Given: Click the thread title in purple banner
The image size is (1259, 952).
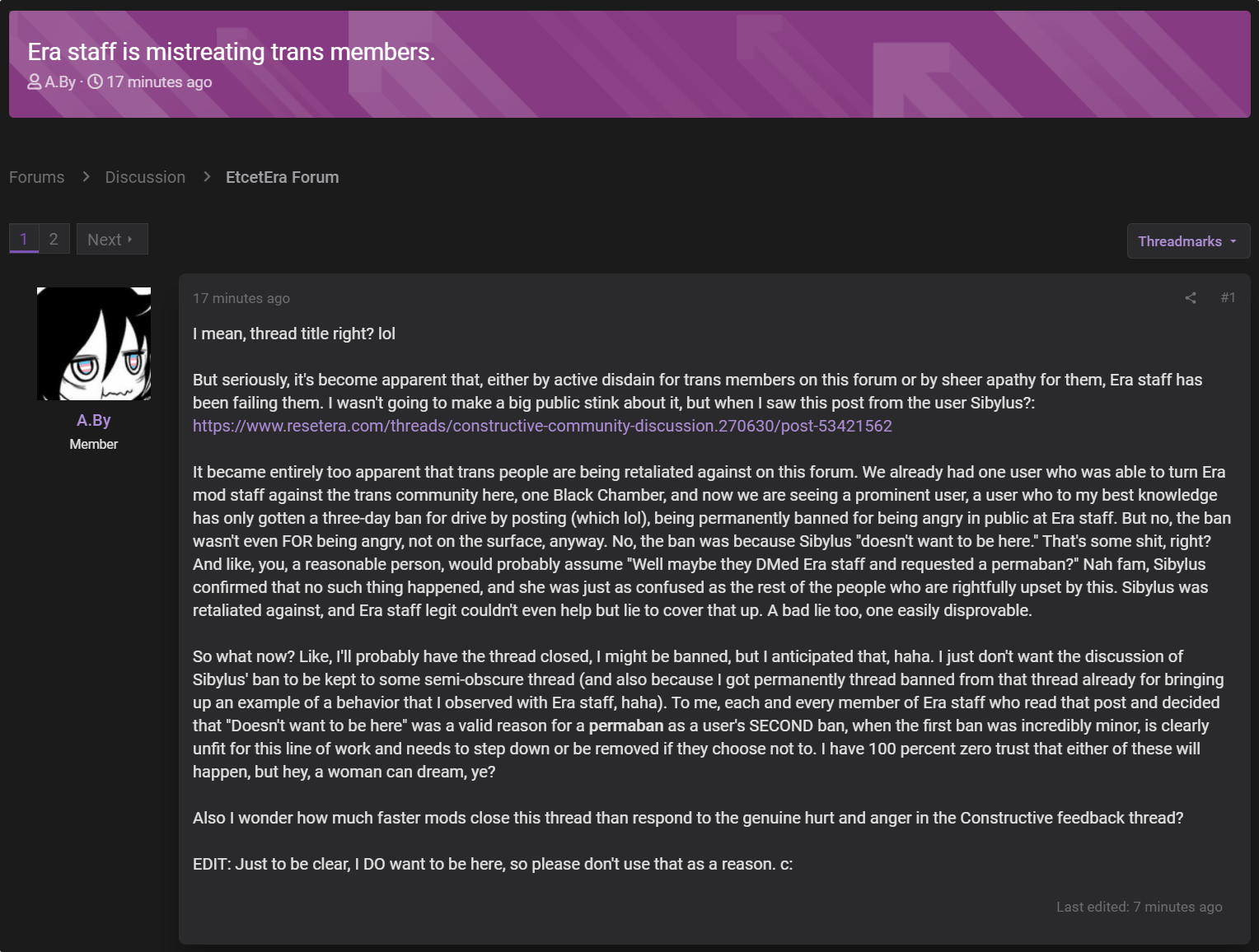Looking at the screenshot, I should pos(232,52).
